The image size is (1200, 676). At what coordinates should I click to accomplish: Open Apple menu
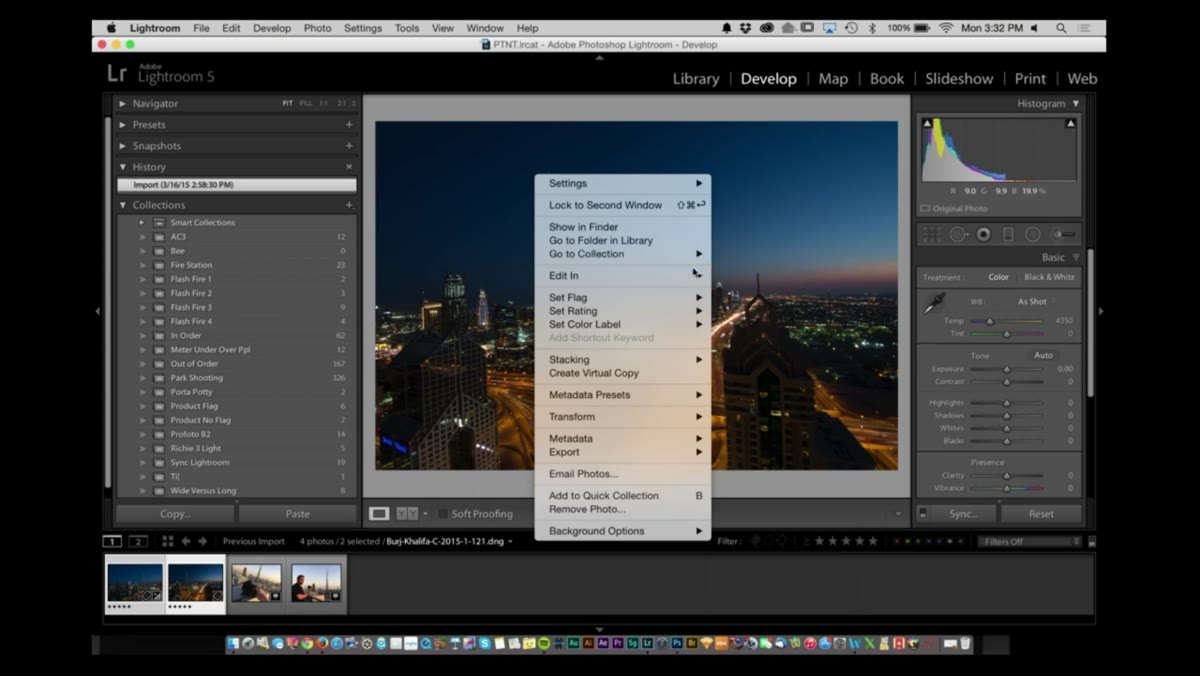(x=111, y=28)
